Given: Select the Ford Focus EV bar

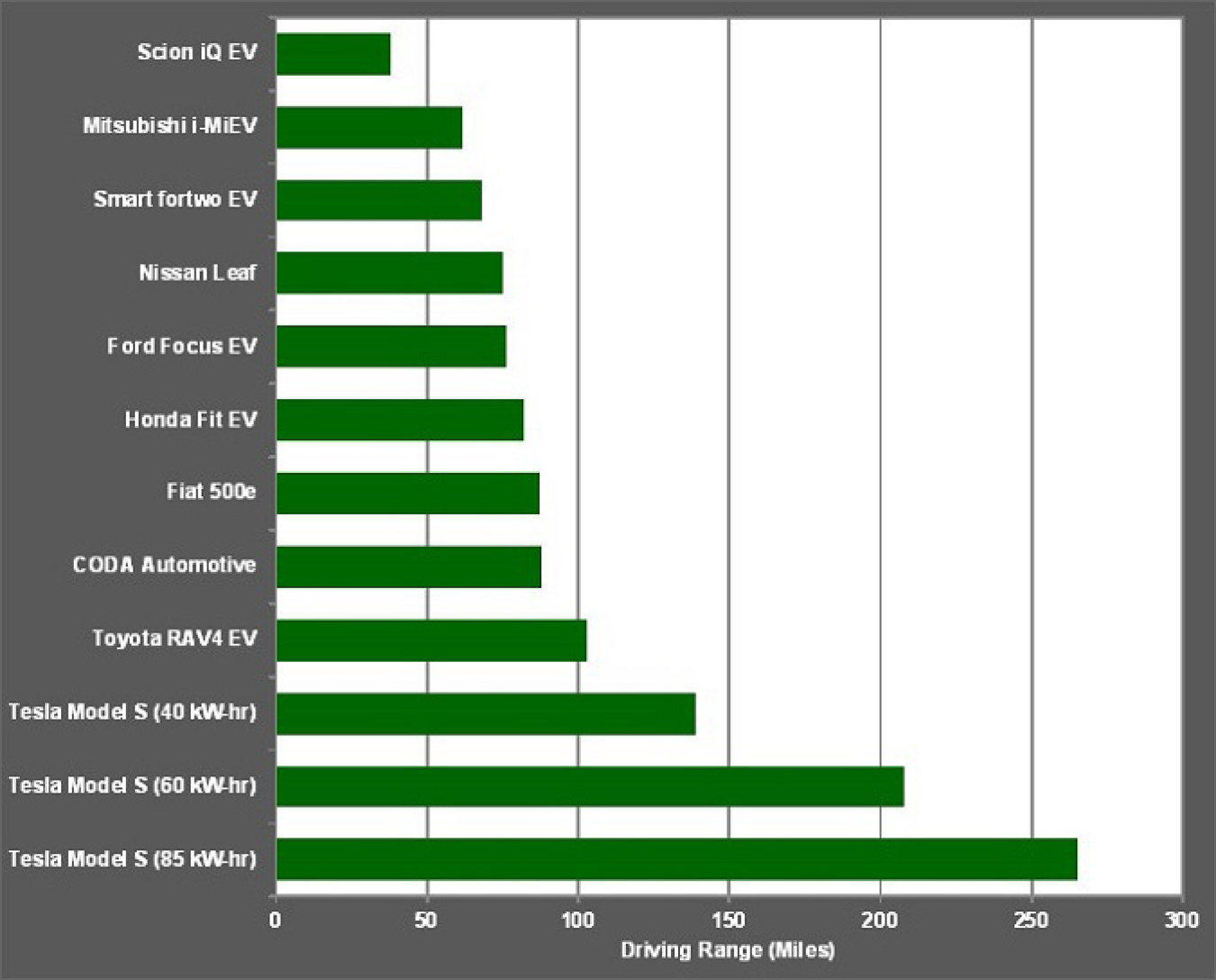Looking at the screenshot, I should click(391, 347).
